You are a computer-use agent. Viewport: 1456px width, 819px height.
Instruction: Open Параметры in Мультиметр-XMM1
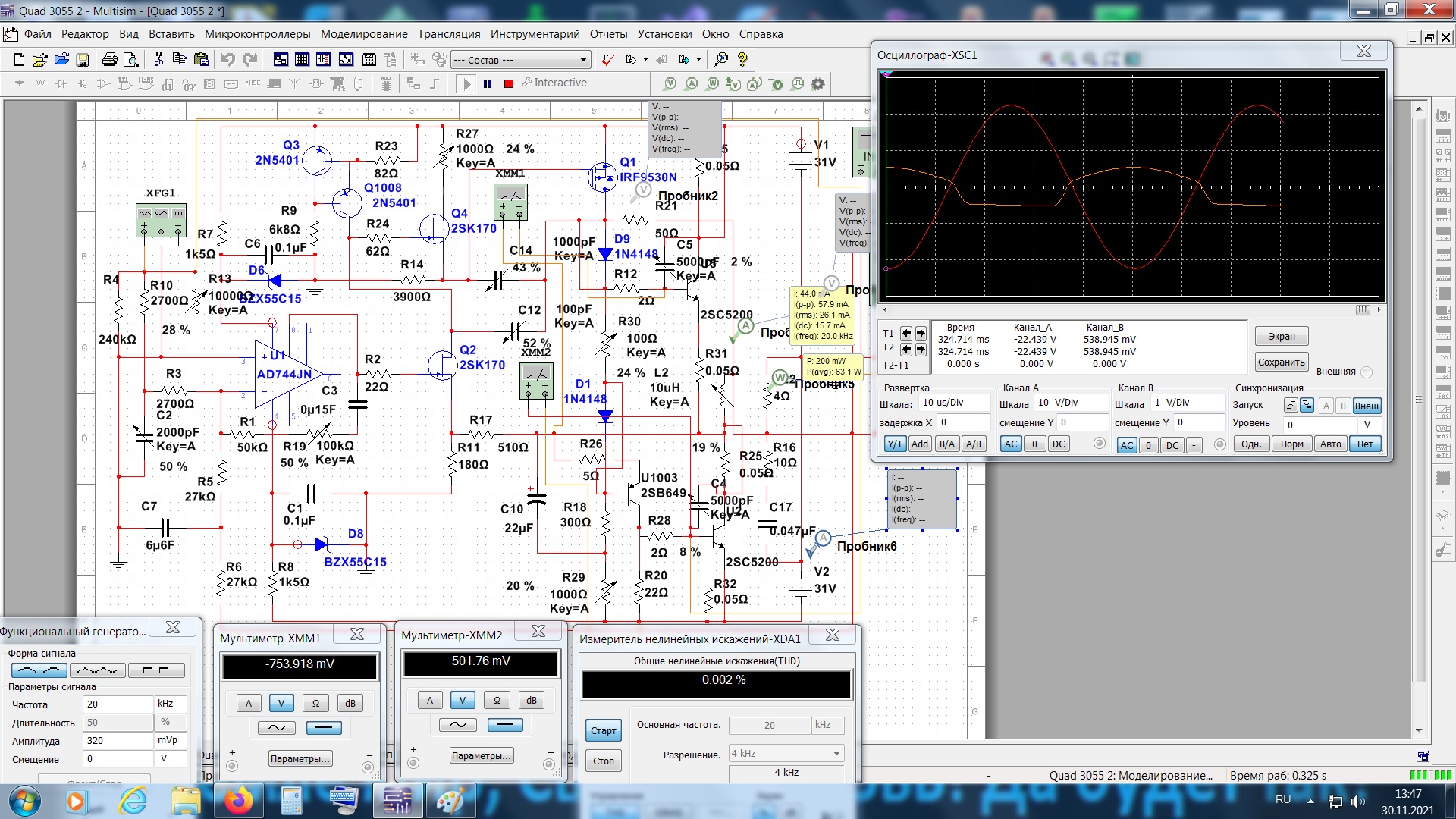pyautogui.click(x=300, y=758)
